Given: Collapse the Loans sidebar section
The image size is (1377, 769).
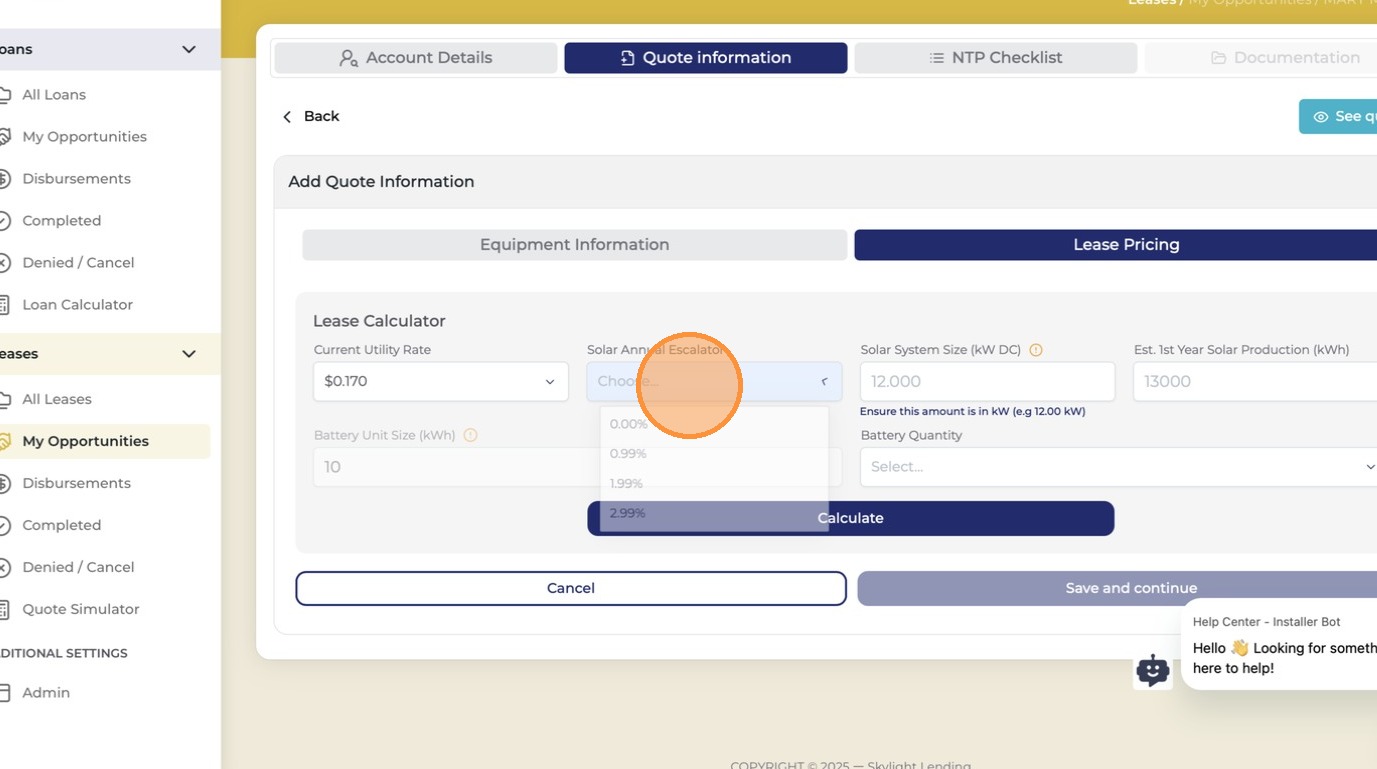Looking at the screenshot, I should tap(188, 49).
